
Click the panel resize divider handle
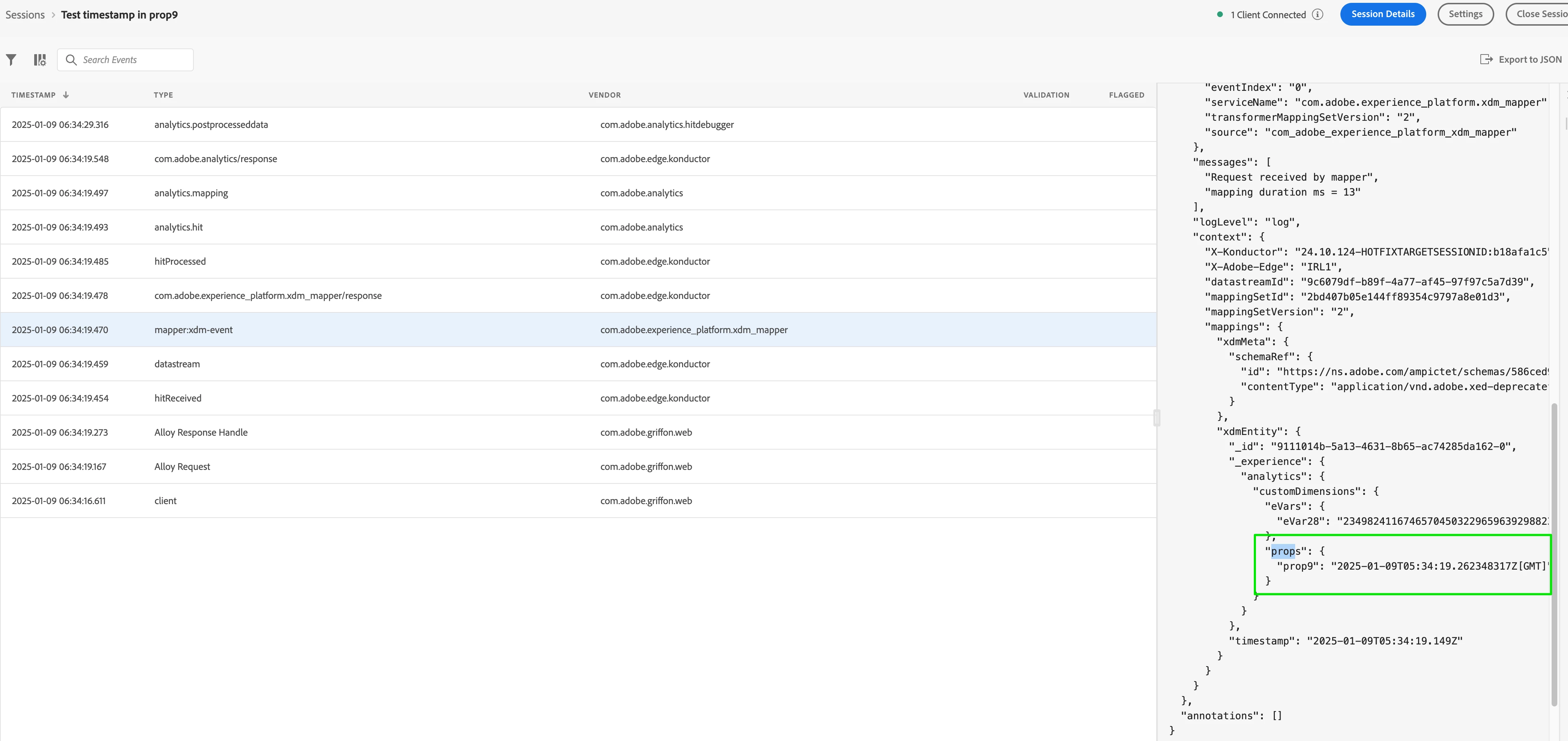[1157, 418]
